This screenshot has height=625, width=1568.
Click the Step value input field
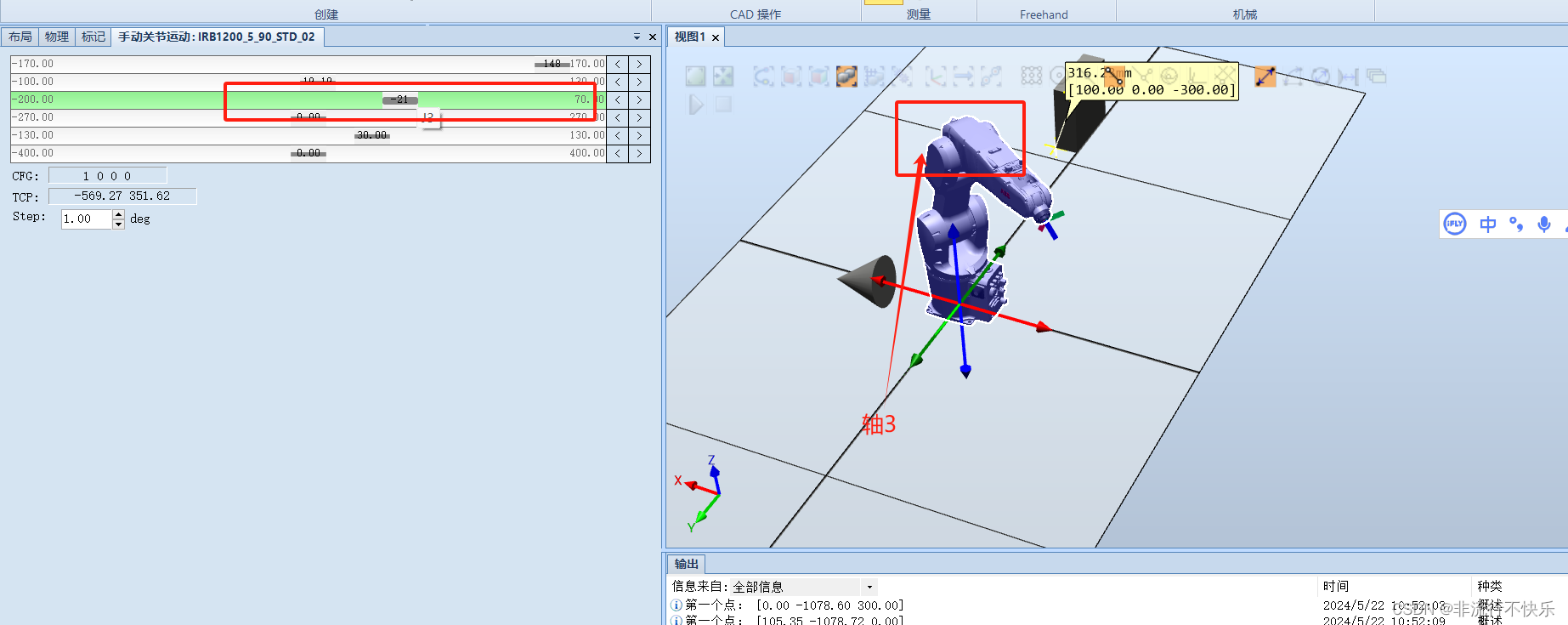[87, 219]
